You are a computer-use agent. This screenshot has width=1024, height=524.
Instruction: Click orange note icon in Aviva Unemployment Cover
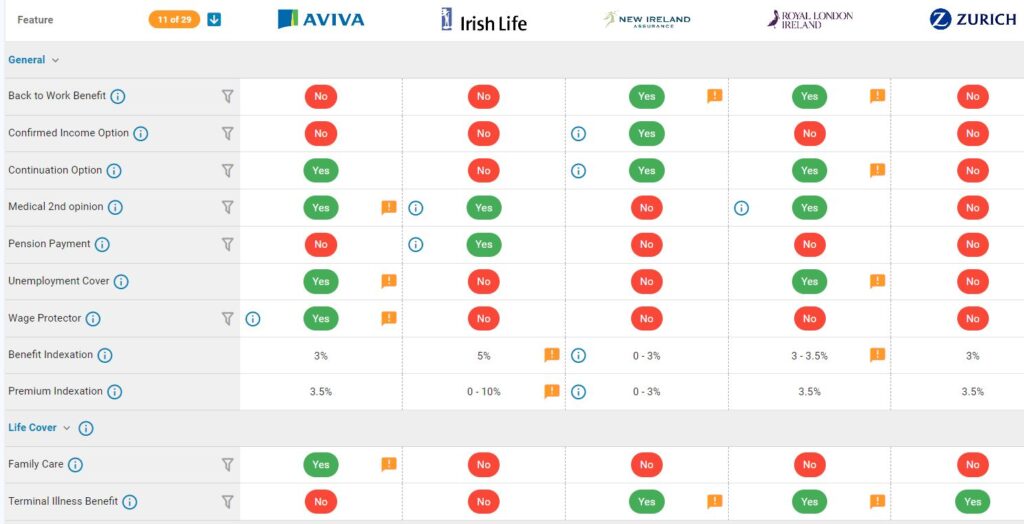point(389,281)
